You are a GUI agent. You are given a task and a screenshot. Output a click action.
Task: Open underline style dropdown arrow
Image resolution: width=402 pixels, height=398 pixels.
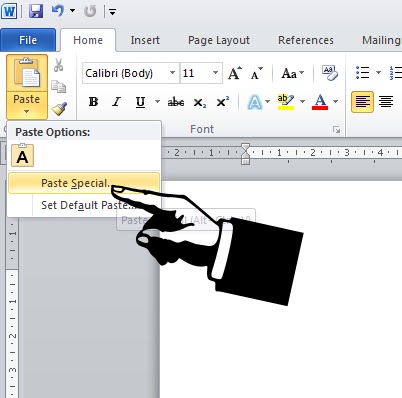pyautogui.click(x=157, y=101)
